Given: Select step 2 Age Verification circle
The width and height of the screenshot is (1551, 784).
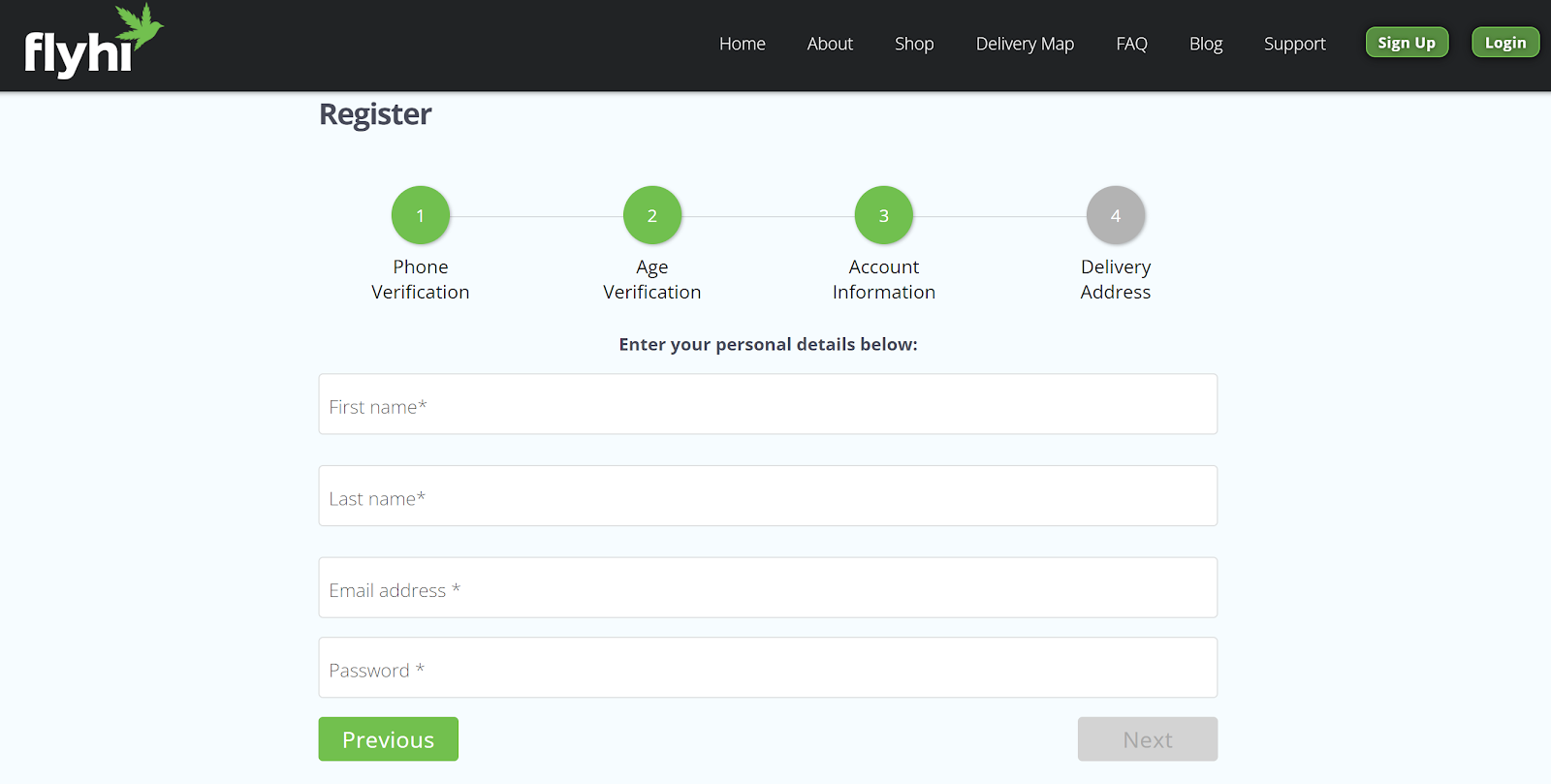Looking at the screenshot, I should [x=651, y=215].
